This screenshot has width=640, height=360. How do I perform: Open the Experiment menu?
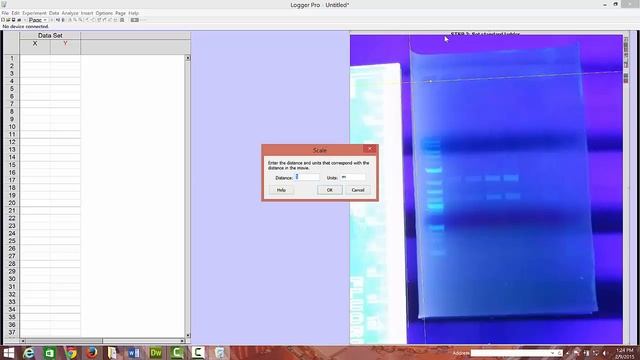34,13
